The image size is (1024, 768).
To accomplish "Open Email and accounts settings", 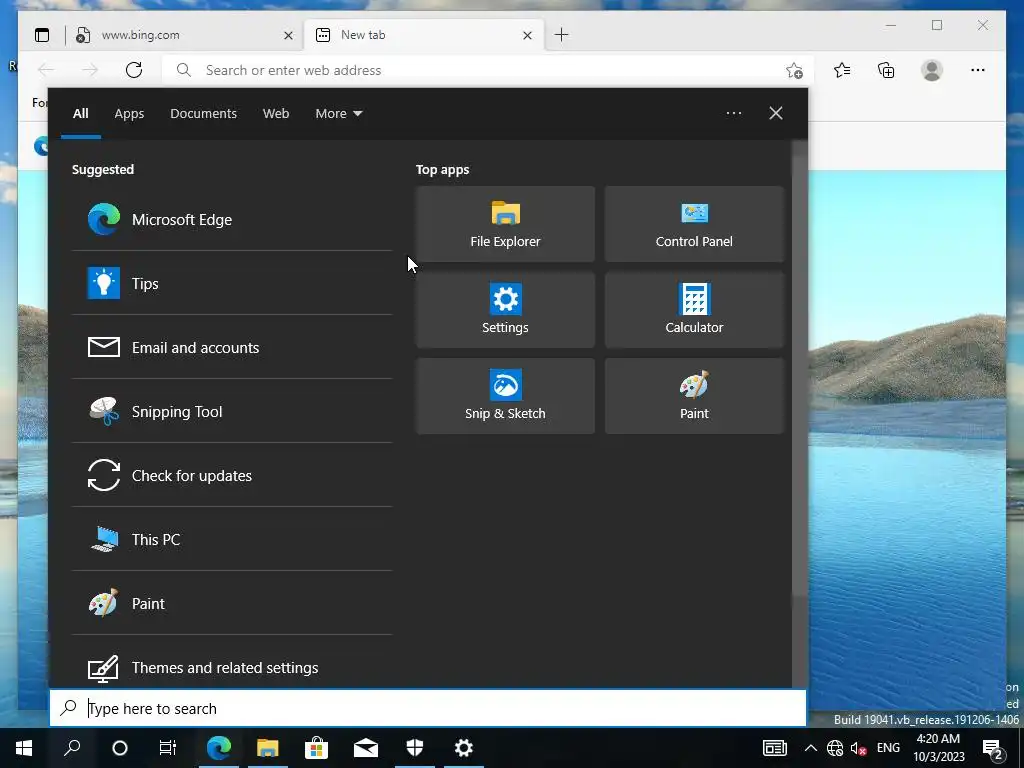I will [x=232, y=347].
